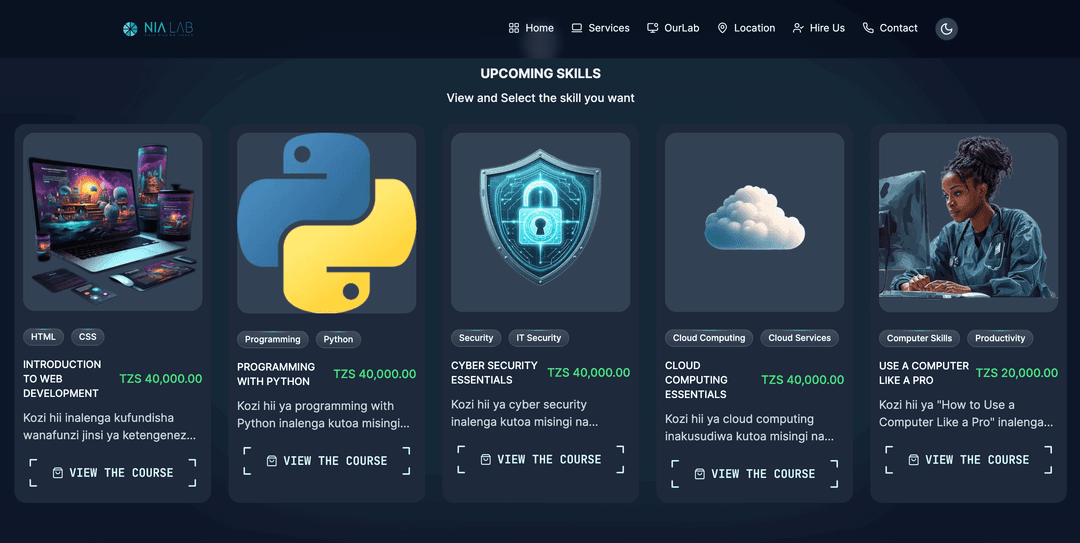The height and width of the screenshot is (543, 1080).
Task: Select the HTML tag
Action: (43, 337)
